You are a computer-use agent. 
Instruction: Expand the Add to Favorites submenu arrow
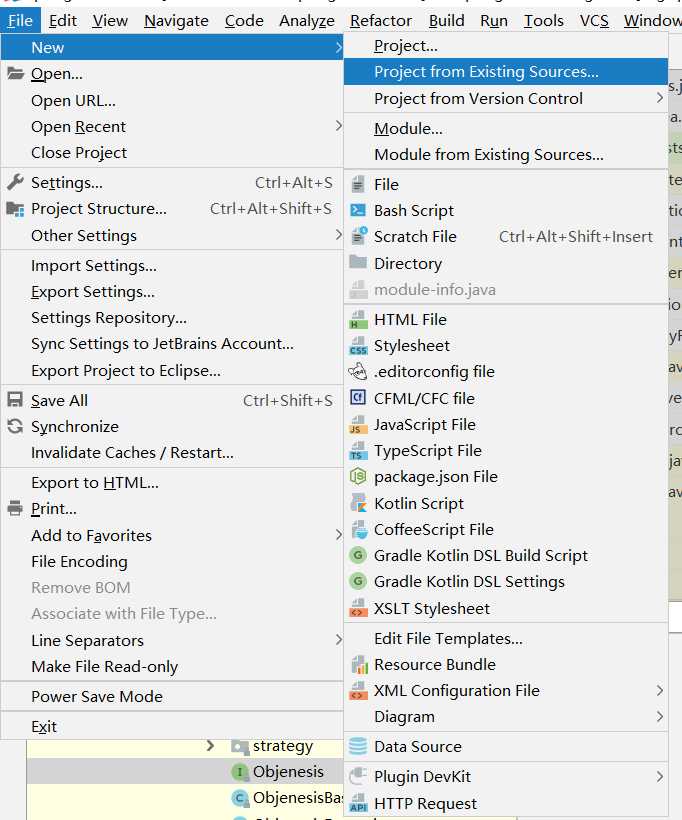click(338, 535)
